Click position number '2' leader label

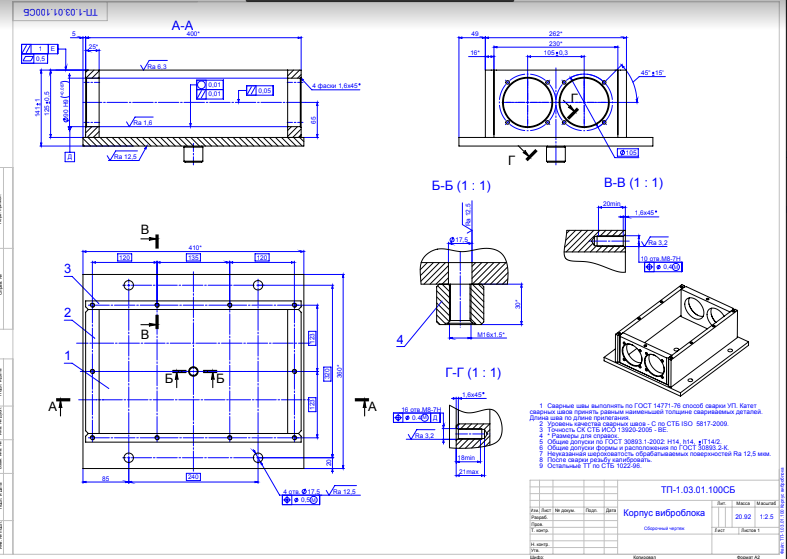(68, 313)
